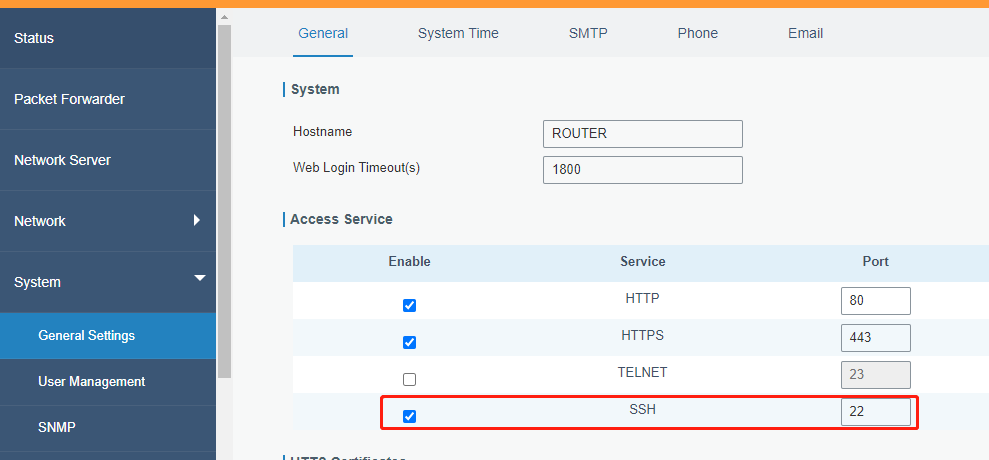Click the SSH port number field
This screenshot has width=989, height=460.
click(875, 412)
